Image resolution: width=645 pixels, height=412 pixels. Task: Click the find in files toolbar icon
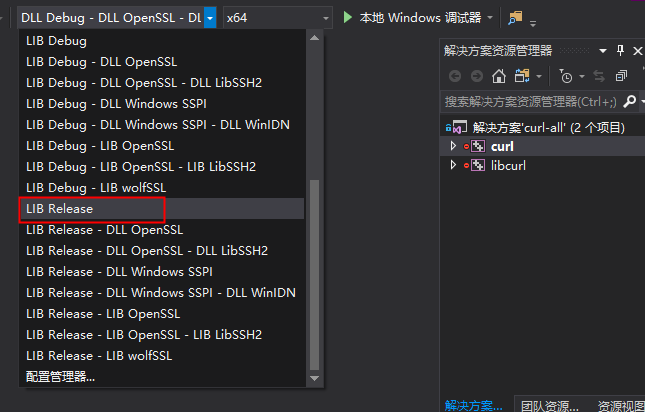click(515, 18)
